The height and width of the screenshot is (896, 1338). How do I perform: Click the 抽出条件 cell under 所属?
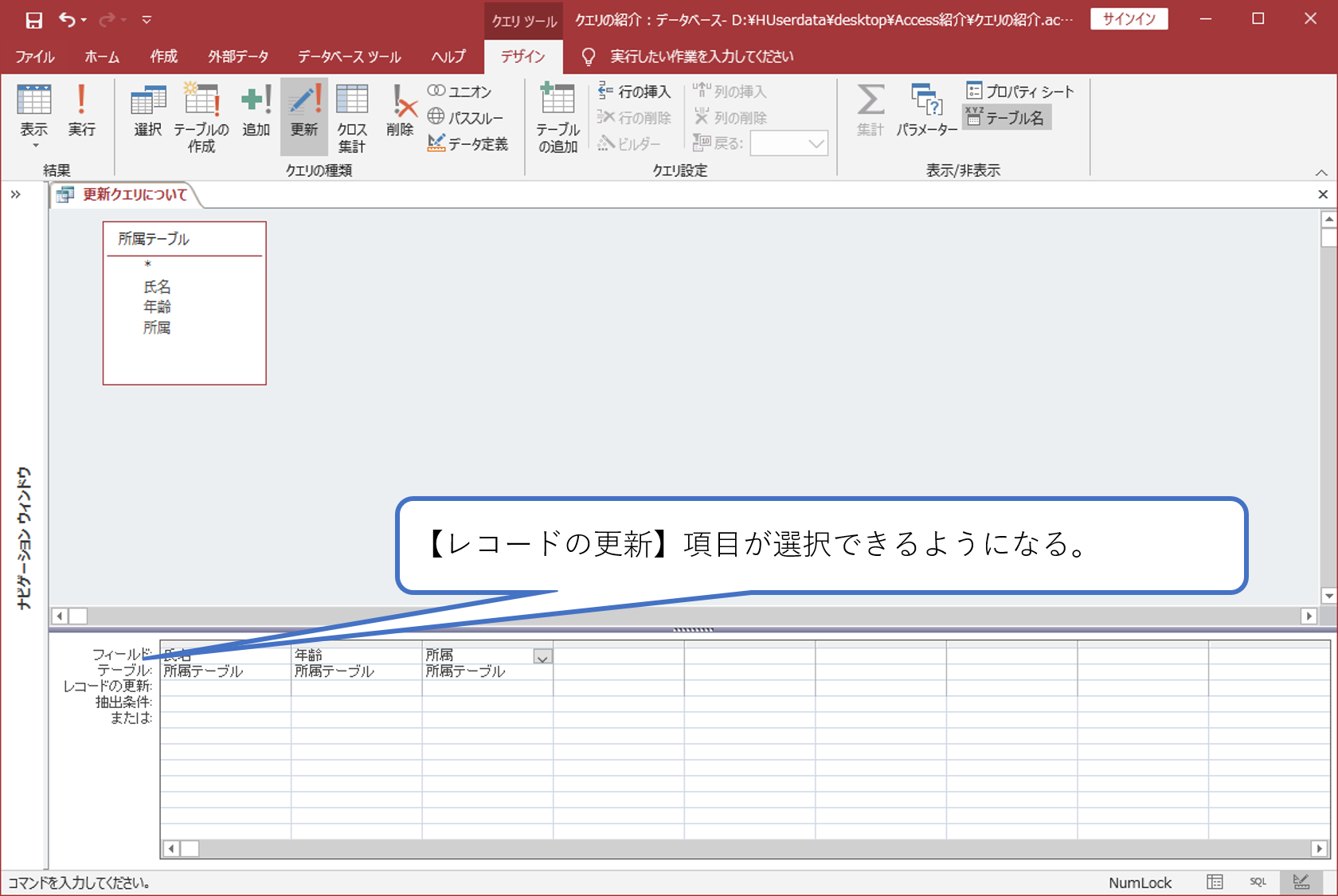(x=487, y=702)
